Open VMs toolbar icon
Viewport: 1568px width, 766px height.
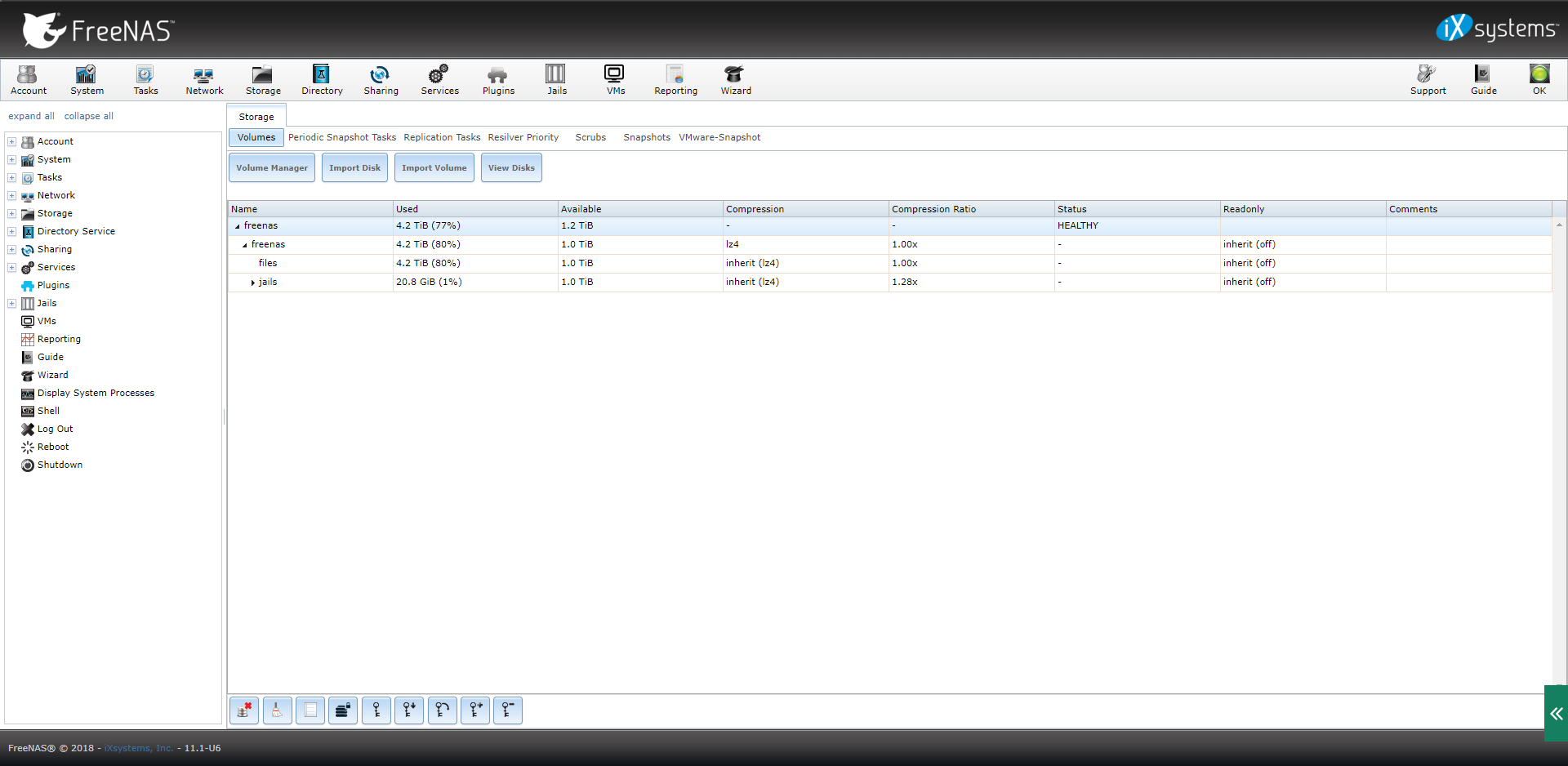click(615, 80)
